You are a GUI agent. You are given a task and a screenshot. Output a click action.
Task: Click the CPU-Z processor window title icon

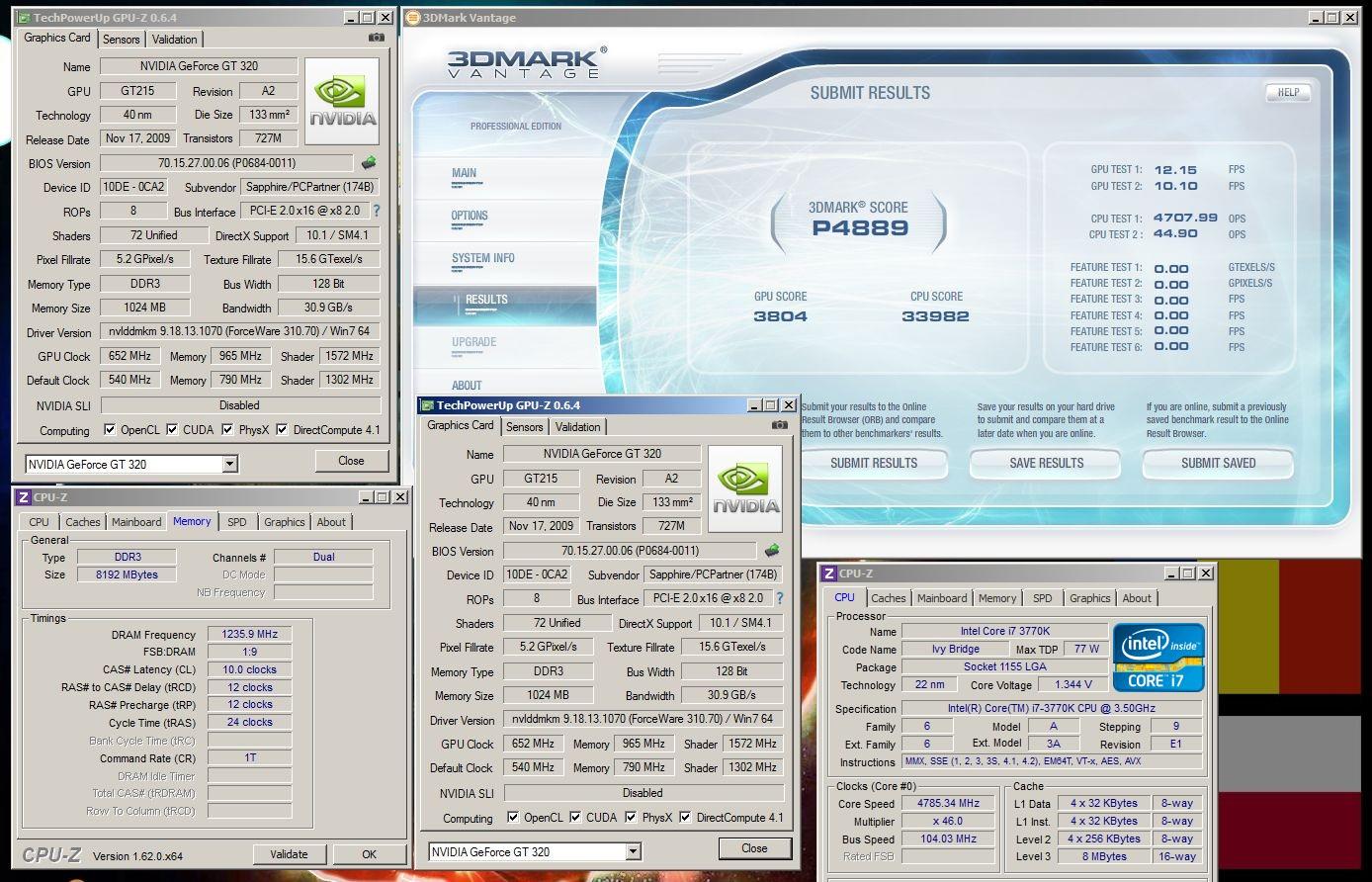click(829, 573)
